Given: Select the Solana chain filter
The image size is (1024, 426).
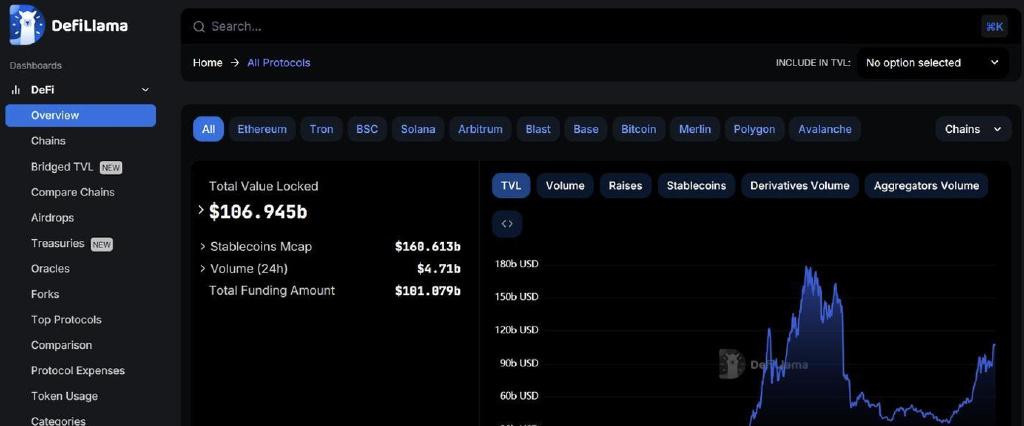Looking at the screenshot, I should click(418, 129).
